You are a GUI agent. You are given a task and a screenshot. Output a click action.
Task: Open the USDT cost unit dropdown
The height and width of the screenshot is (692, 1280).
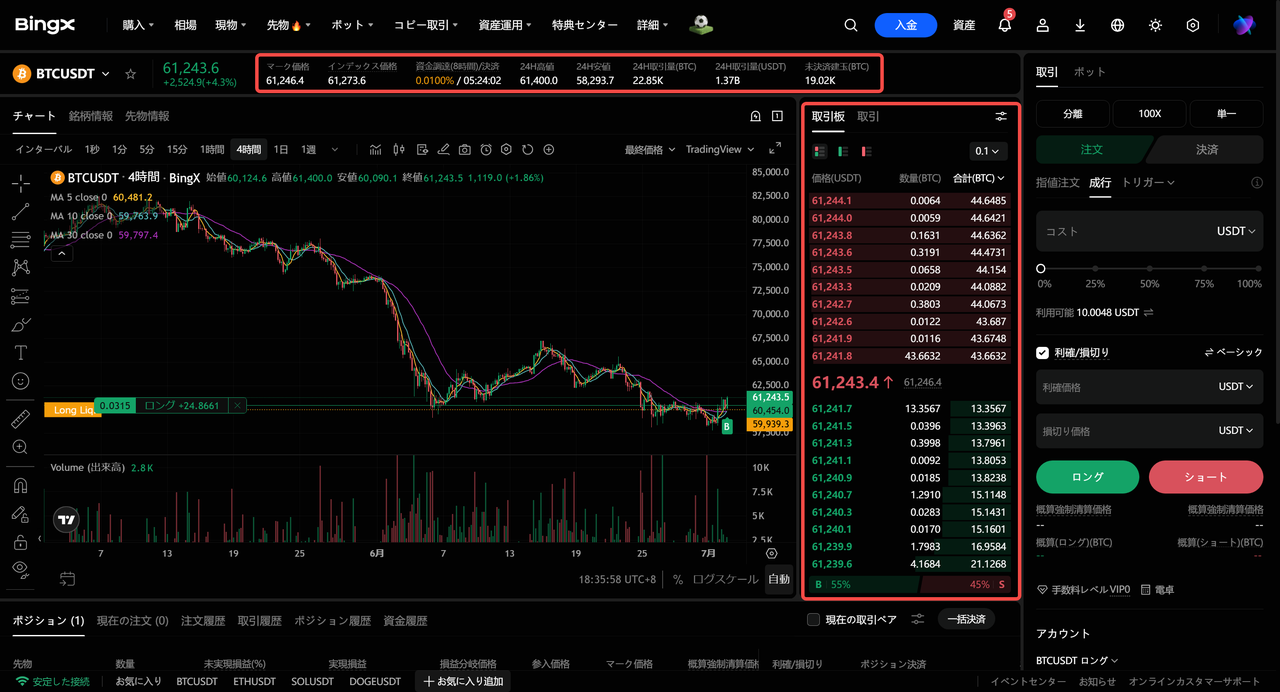click(1236, 231)
